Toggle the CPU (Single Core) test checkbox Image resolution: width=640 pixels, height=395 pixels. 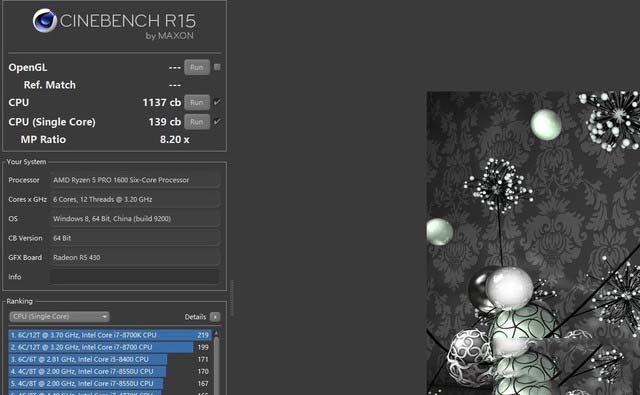[217, 121]
